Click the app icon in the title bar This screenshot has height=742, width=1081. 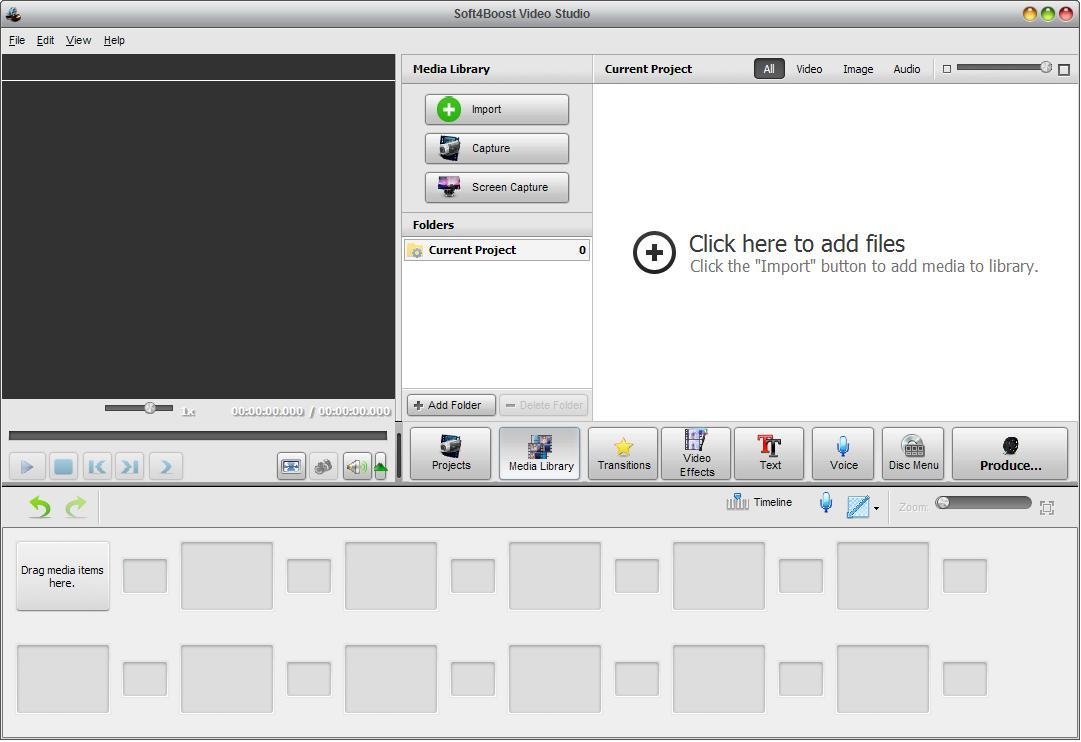(13, 13)
